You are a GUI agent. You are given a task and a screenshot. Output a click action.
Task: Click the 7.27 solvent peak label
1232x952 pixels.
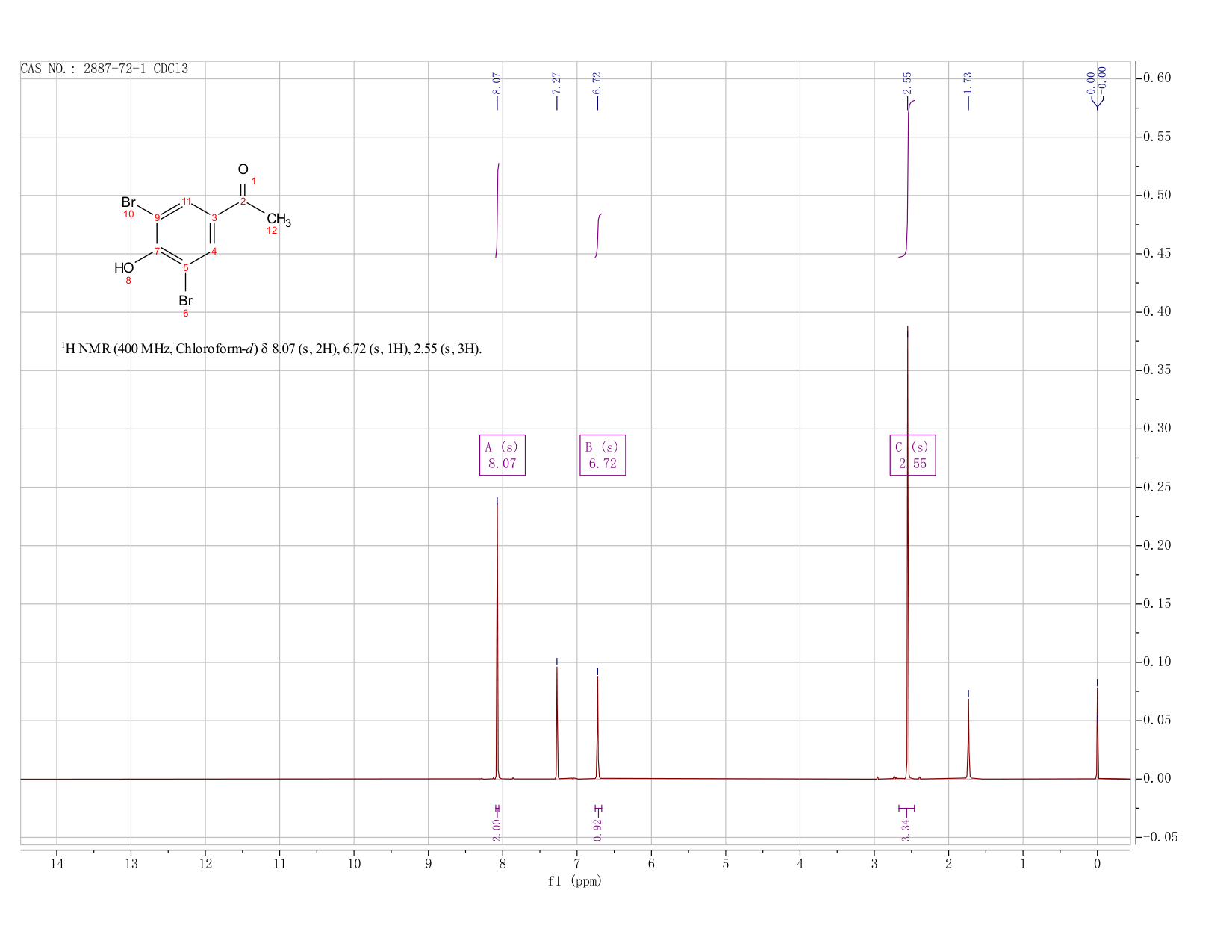click(557, 84)
